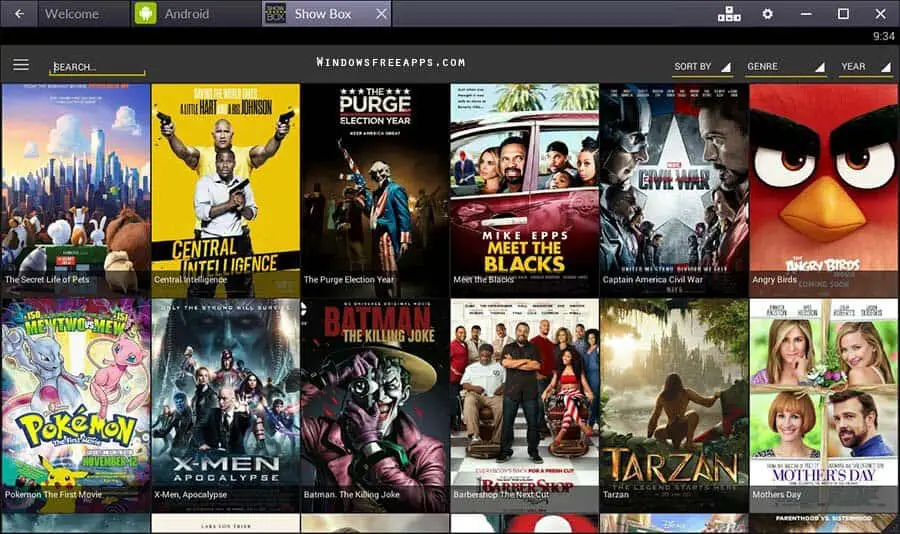
Task: Open the settings gear in the title bar
Action: point(767,13)
